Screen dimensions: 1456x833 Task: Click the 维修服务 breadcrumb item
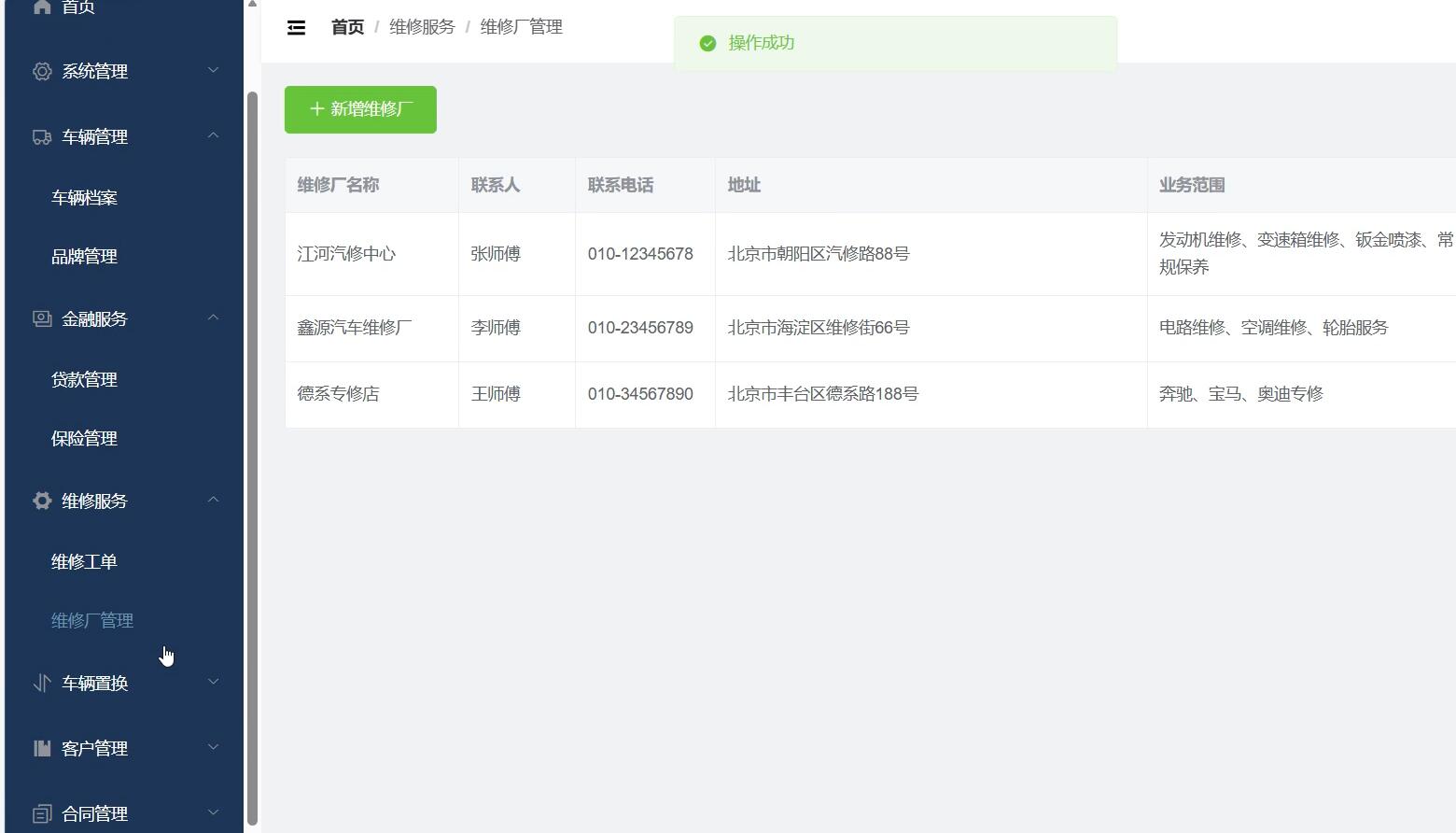point(422,27)
